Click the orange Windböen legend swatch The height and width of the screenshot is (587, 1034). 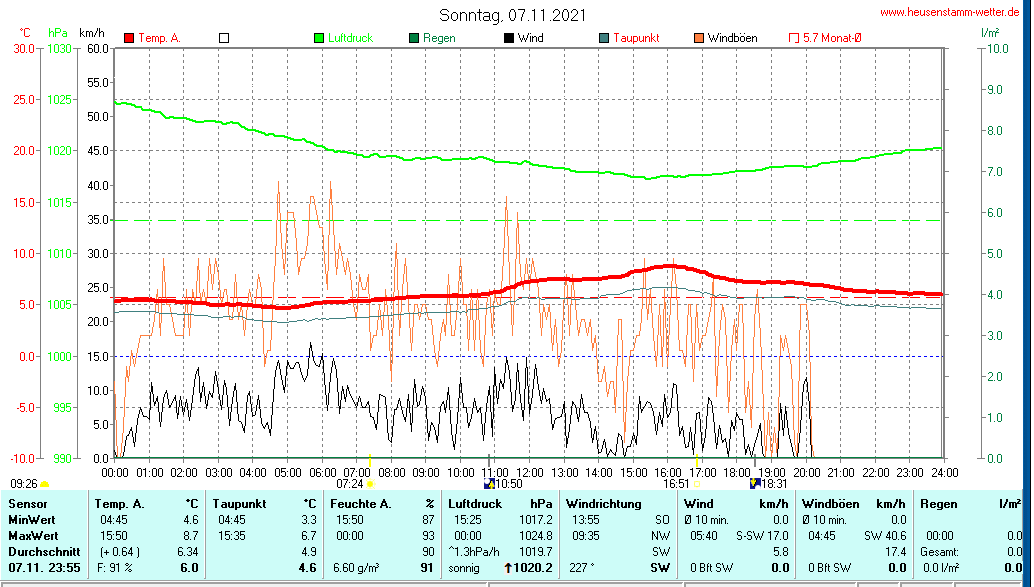click(x=699, y=38)
